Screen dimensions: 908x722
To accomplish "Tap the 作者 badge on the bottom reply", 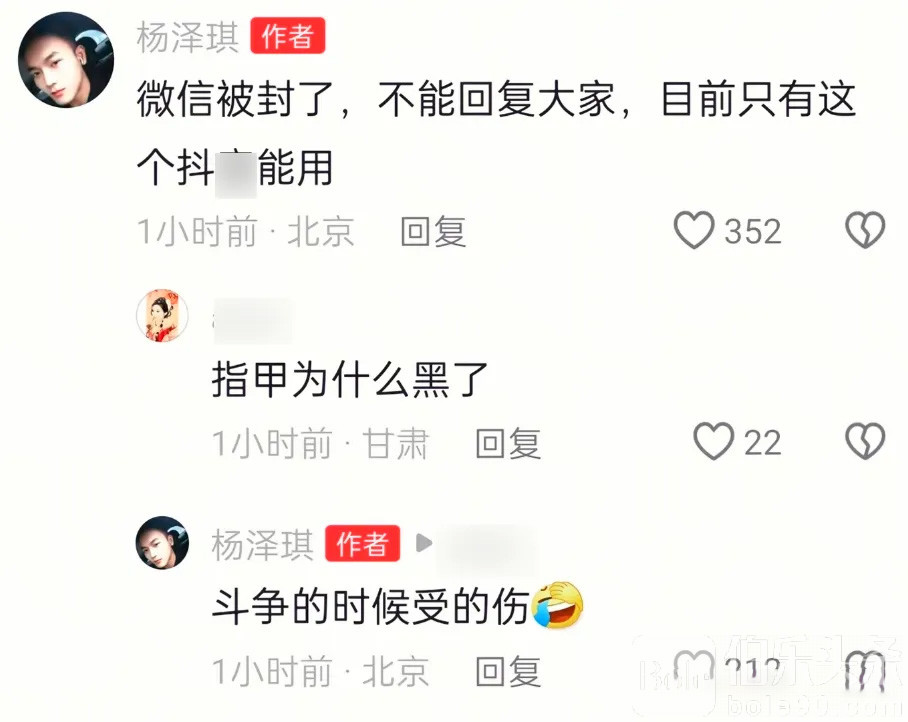I will click(x=363, y=543).
